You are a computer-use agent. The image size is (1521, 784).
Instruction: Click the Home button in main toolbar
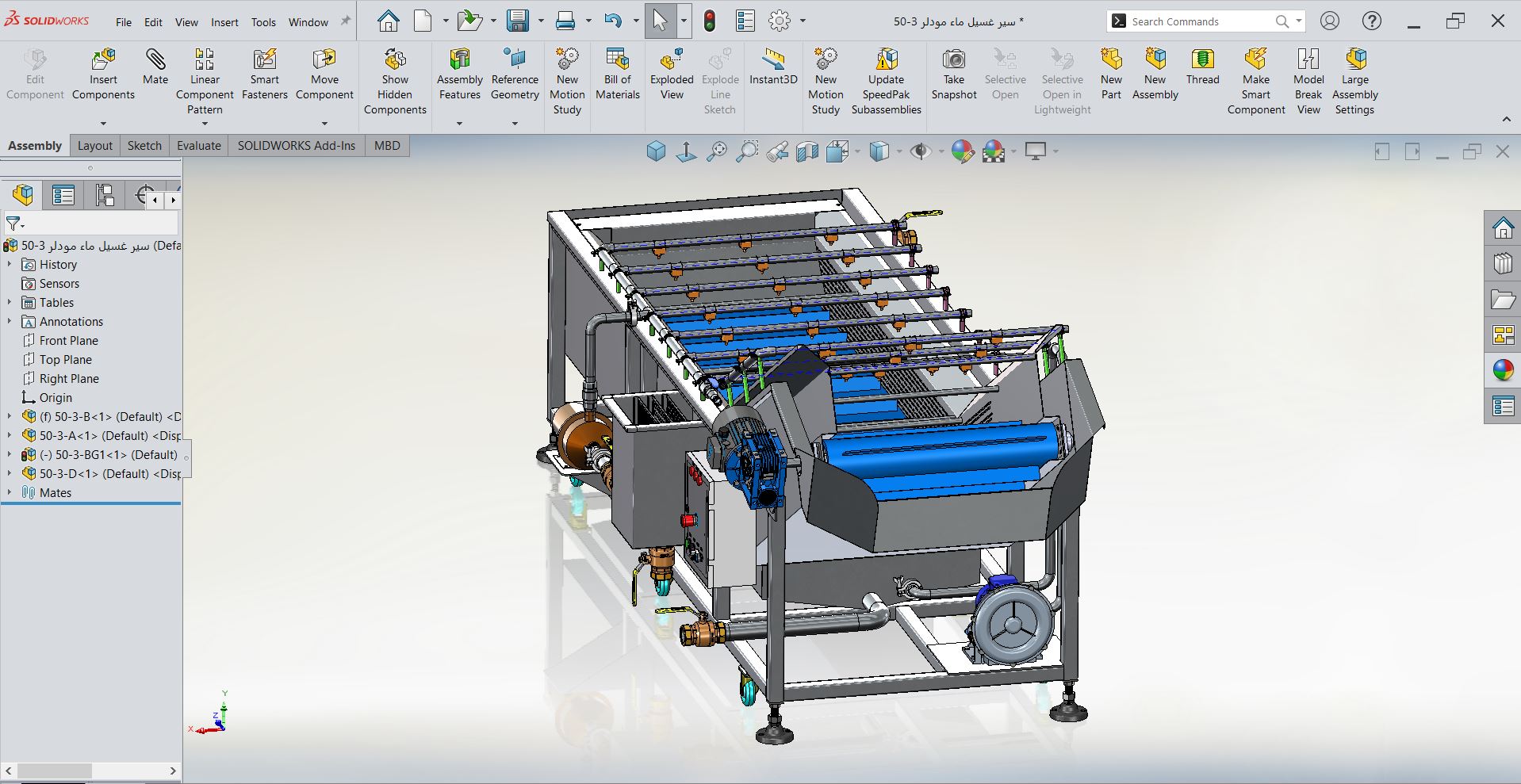pyautogui.click(x=388, y=21)
